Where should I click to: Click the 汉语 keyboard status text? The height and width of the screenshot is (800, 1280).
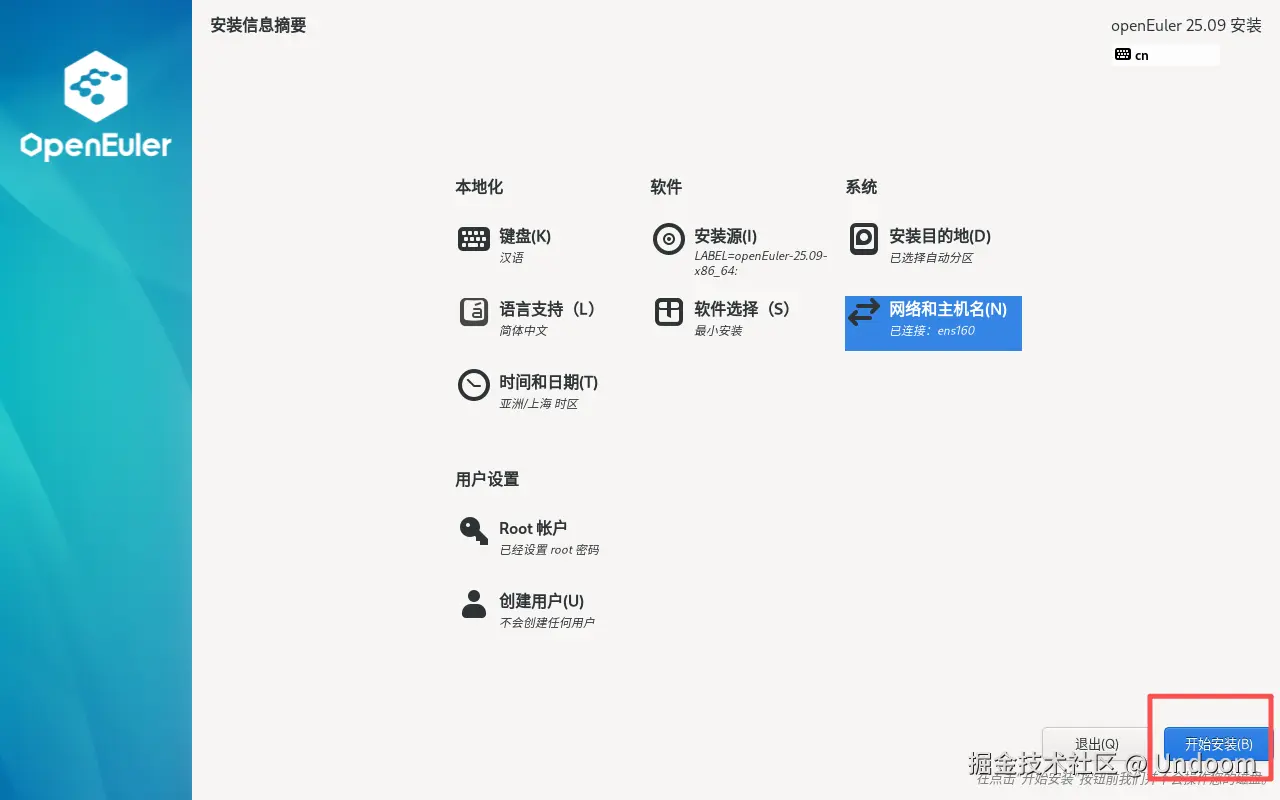pyautogui.click(x=512, y=258)
